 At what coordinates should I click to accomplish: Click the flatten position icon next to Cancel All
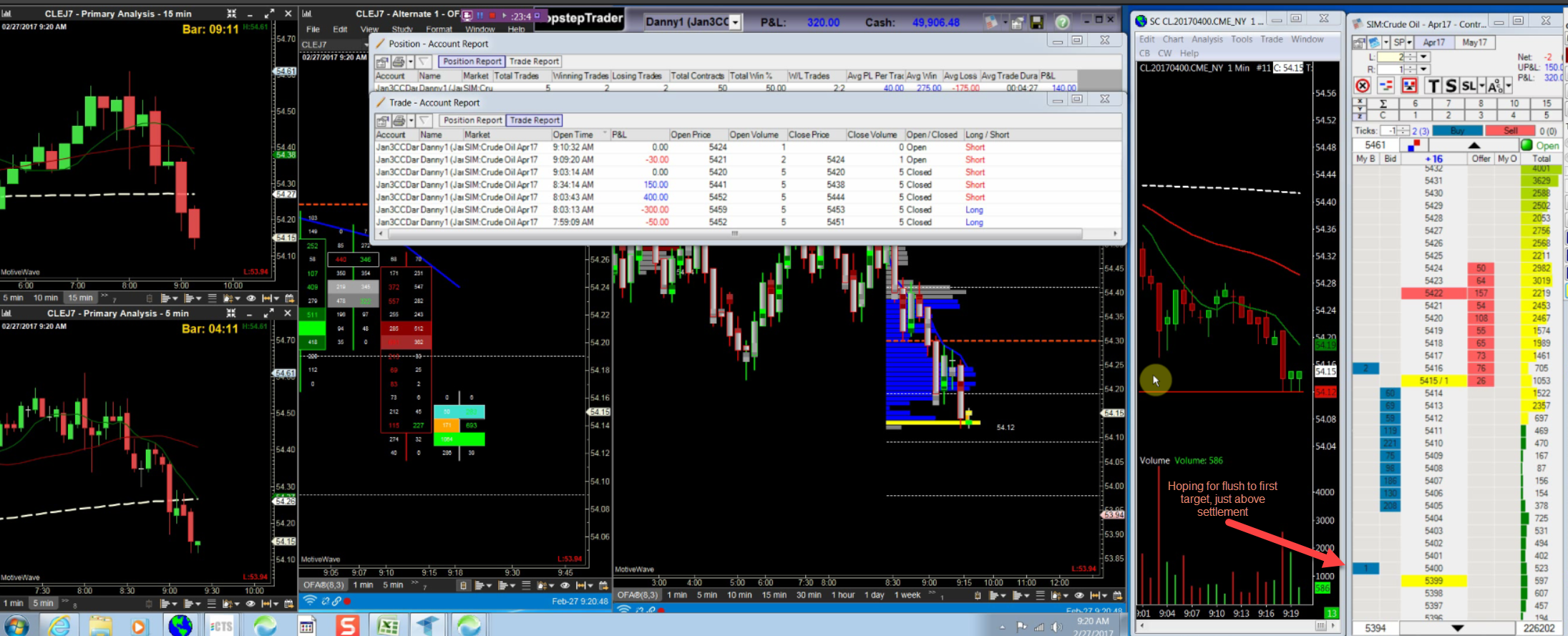1386,86
